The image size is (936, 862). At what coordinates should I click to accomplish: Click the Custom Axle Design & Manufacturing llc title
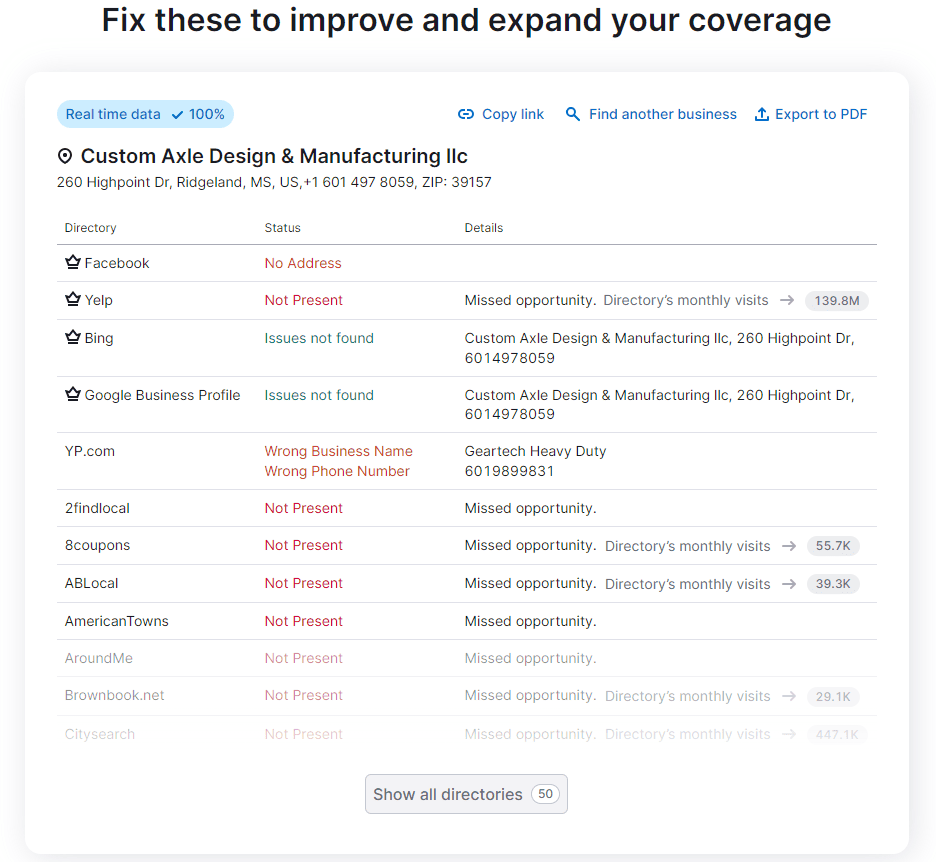coord(274,156)
